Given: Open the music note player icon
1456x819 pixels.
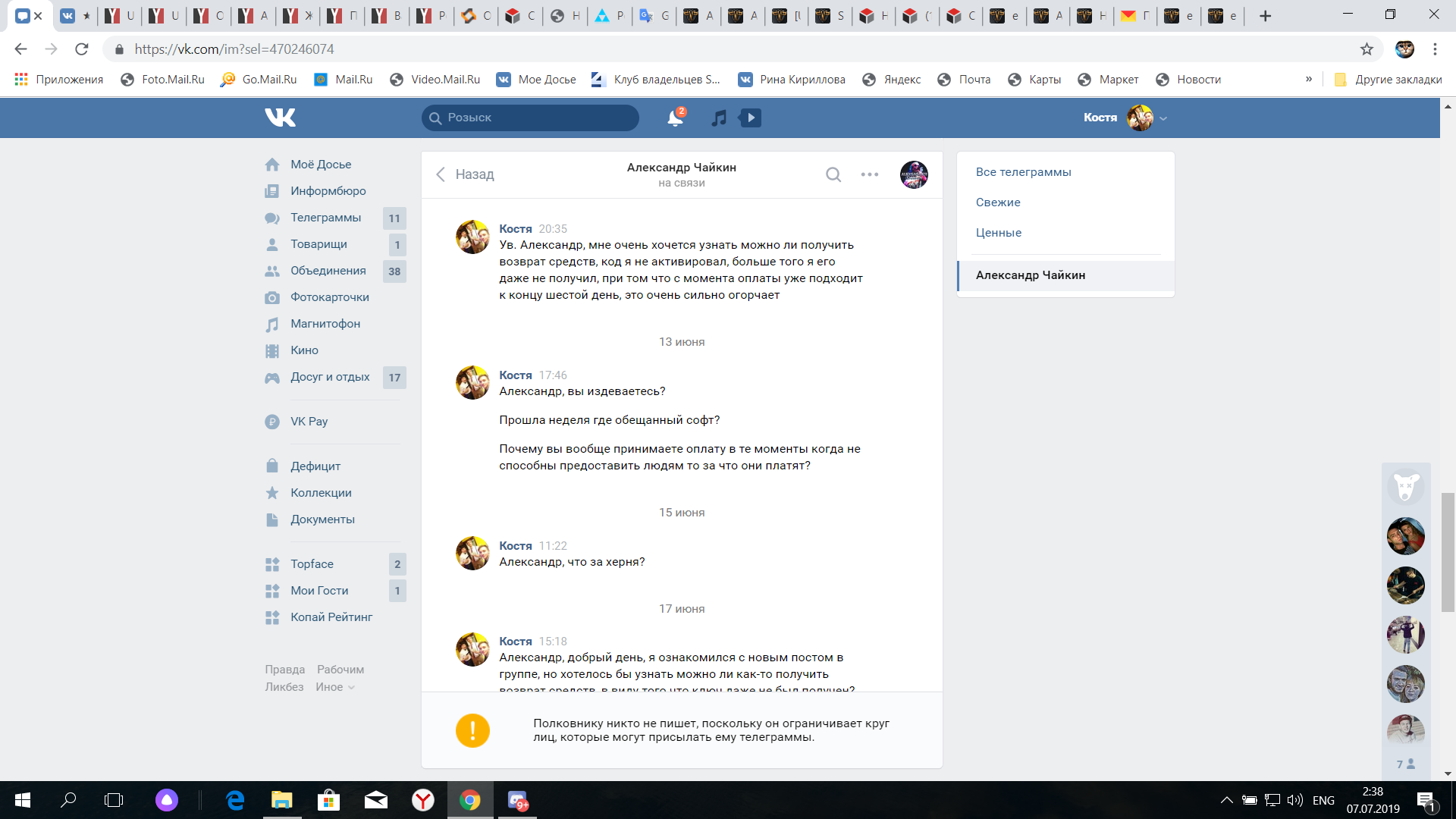Looking at the screenshot, I should coord(719,118).
